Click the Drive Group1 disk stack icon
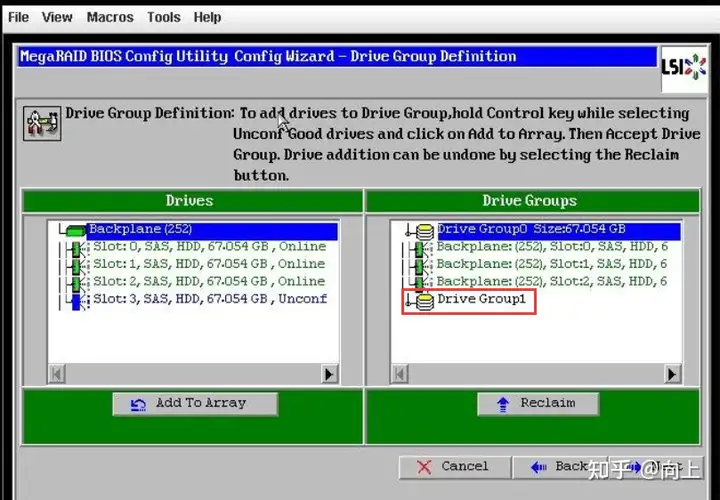Image resolution: width=720 pixels, height=500 pixels. pos(425,302)
